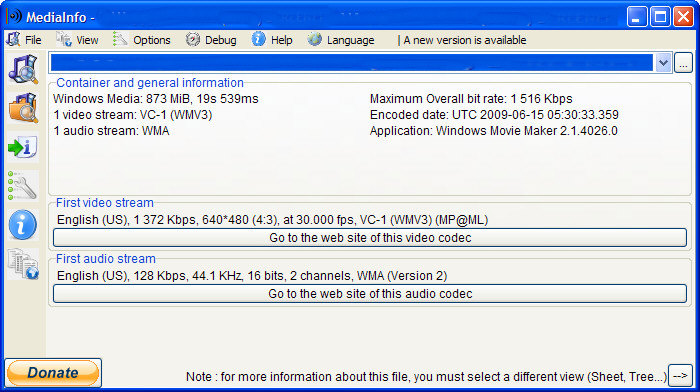The height and width of the screenshot is (392, 700).
Task: Click the Options menu icon
Action: [x=120, y=40]
